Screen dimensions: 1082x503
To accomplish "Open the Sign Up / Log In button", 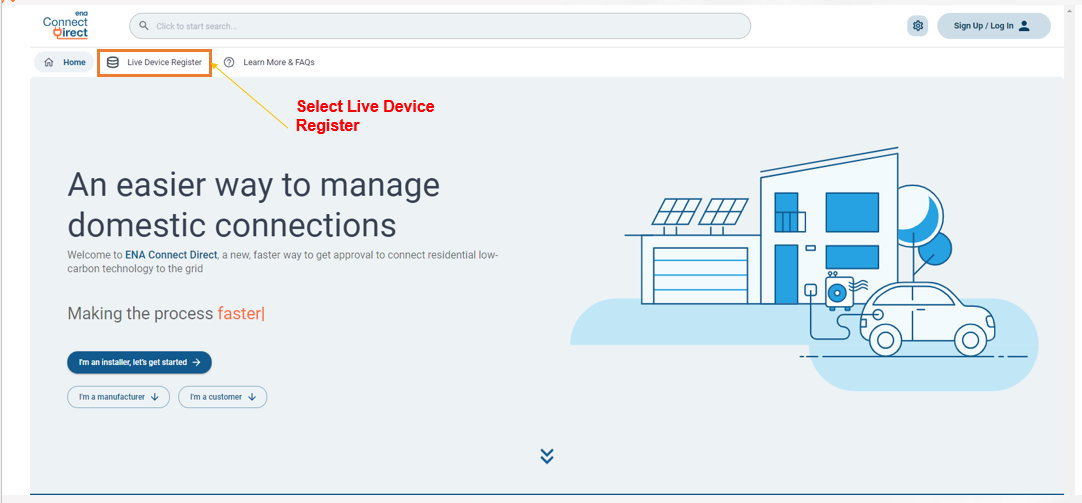I will click(x=994, y=26).
